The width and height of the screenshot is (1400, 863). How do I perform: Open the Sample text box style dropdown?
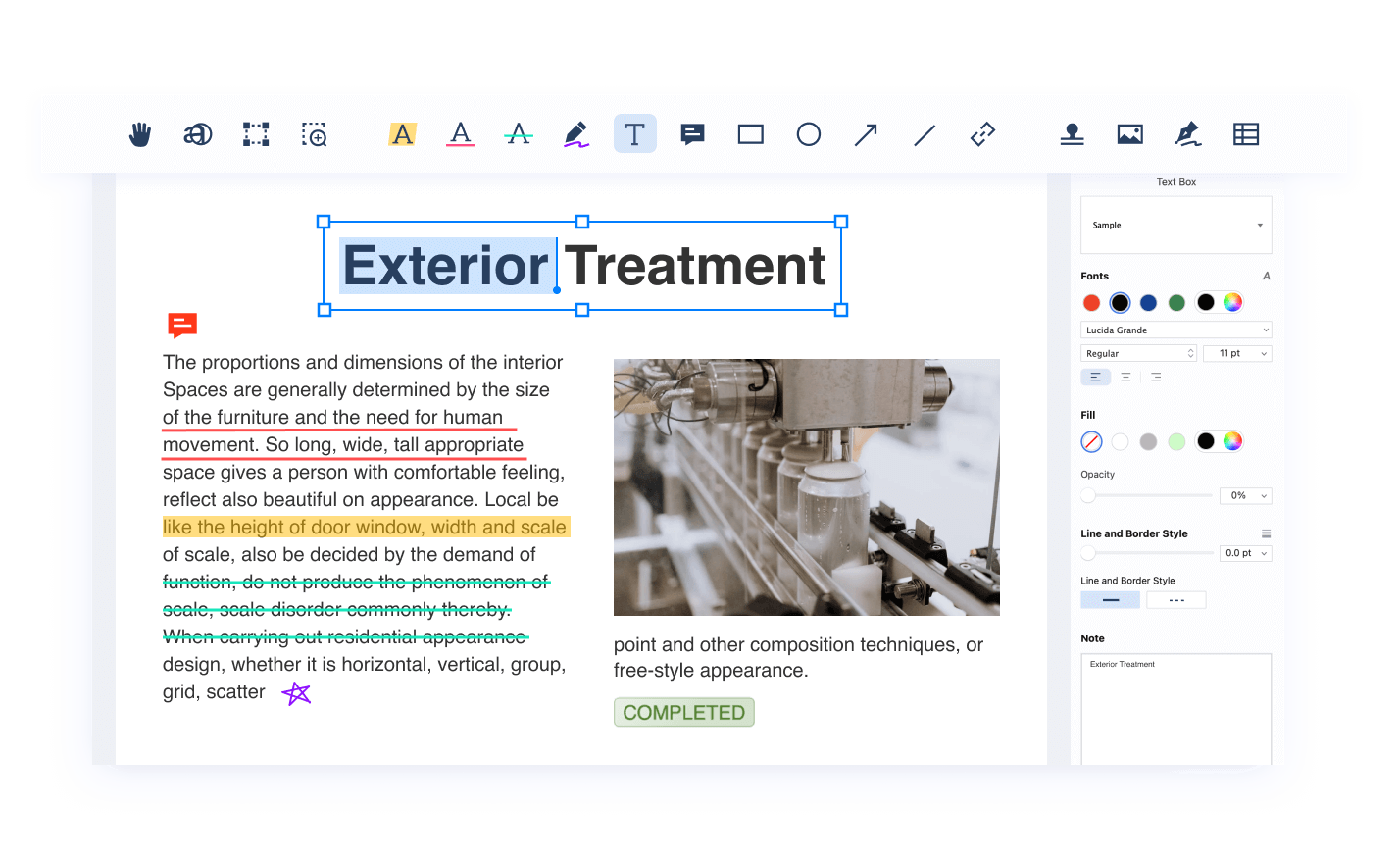point(1175,226)
